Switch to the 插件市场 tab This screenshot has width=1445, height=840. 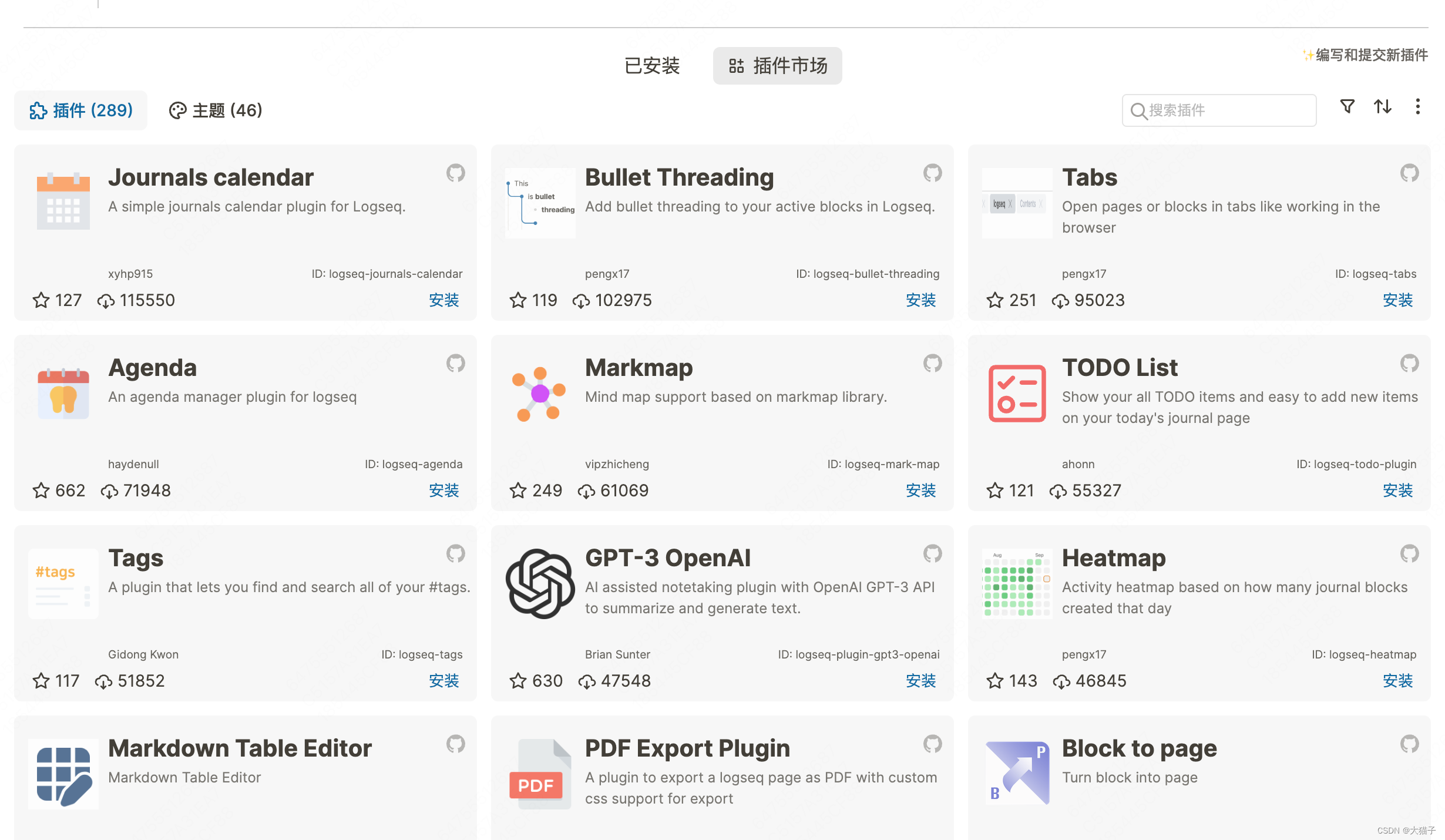pos(778,66)
